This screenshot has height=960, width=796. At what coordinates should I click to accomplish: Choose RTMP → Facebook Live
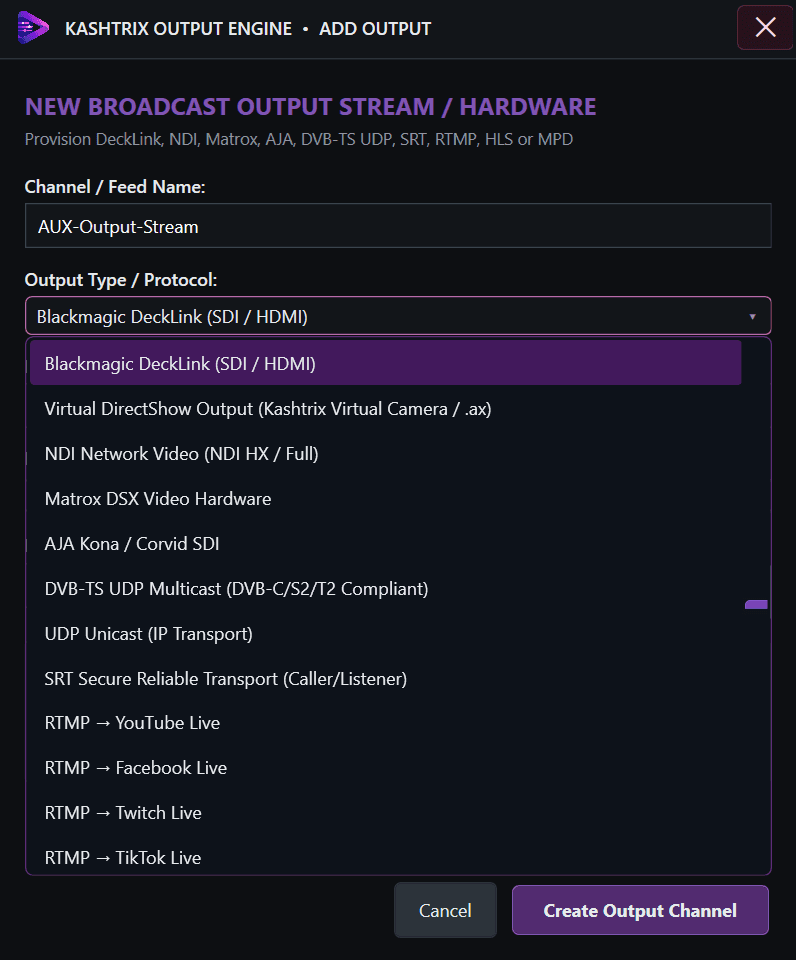(x=386, y=768)
